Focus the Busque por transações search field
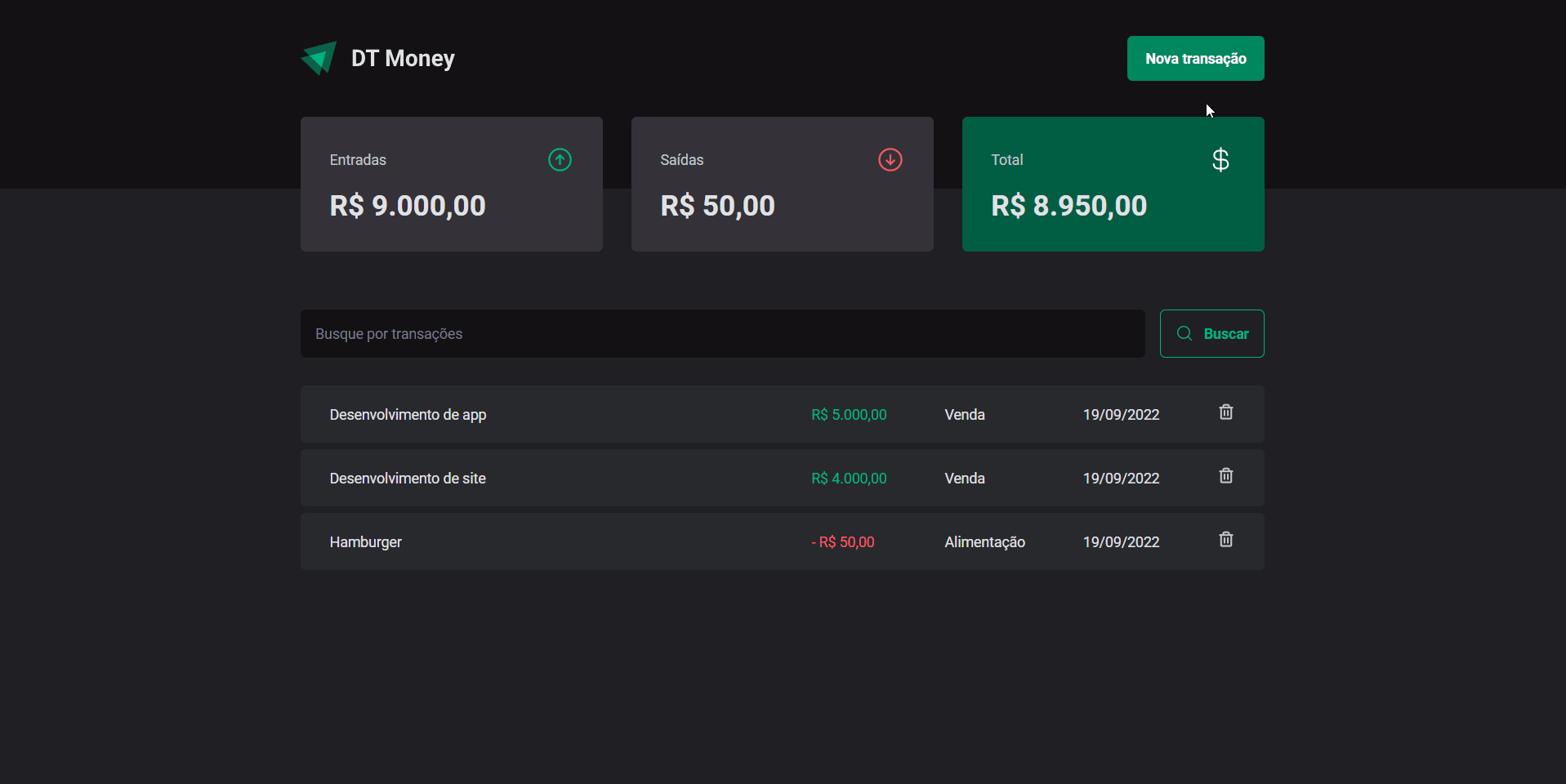This screenshot has height=784, width=1566. click(x=722, y=333)
